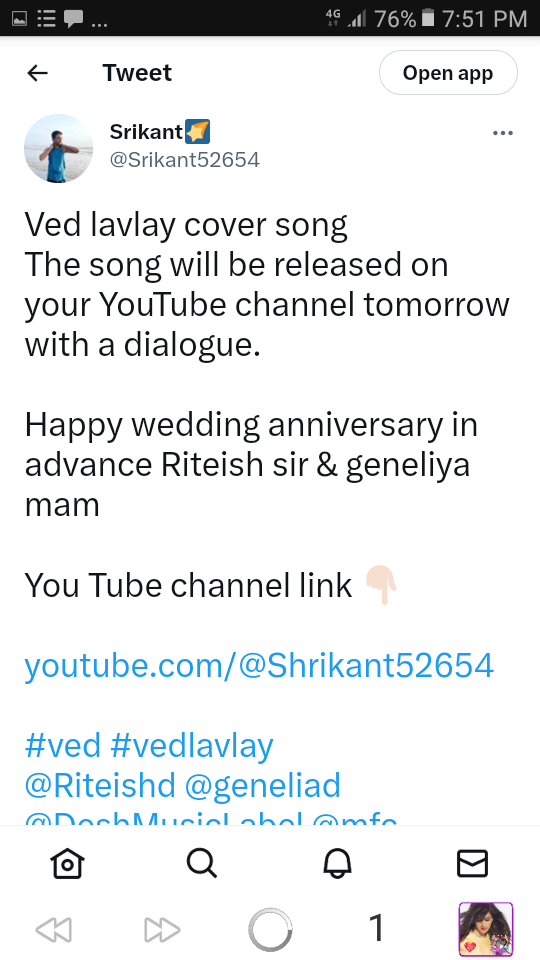
Task: Tap the back arrow next to Tweet
Action: click(x=37, y=73)
